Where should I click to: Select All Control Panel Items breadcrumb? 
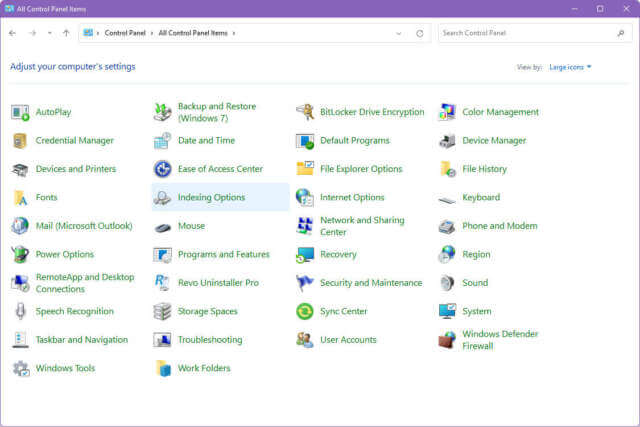tap(193, 33)
